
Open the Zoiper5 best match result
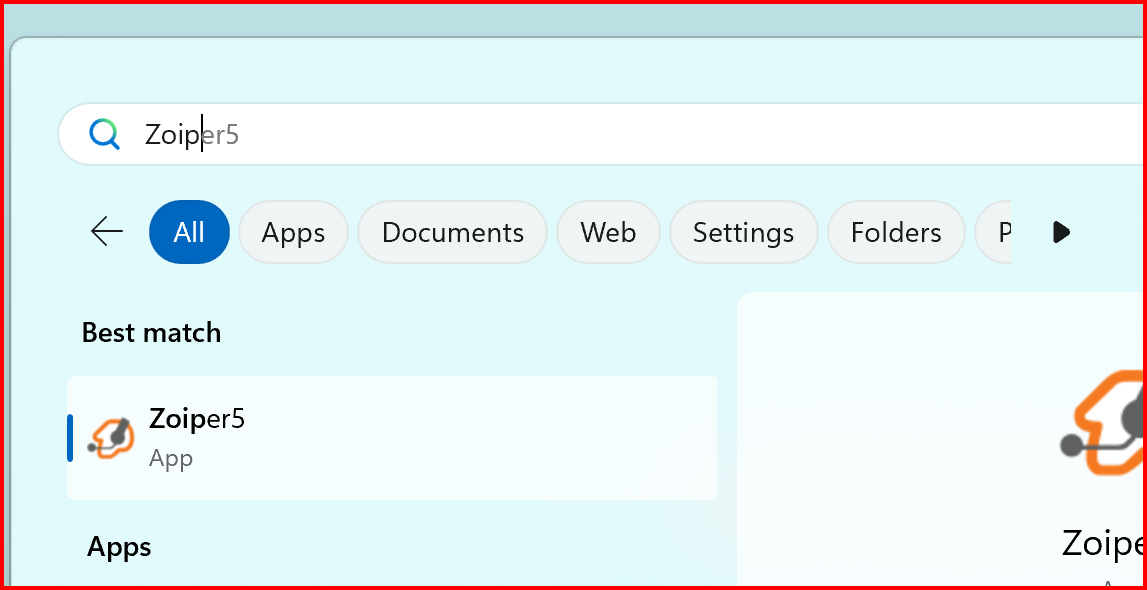392,438
